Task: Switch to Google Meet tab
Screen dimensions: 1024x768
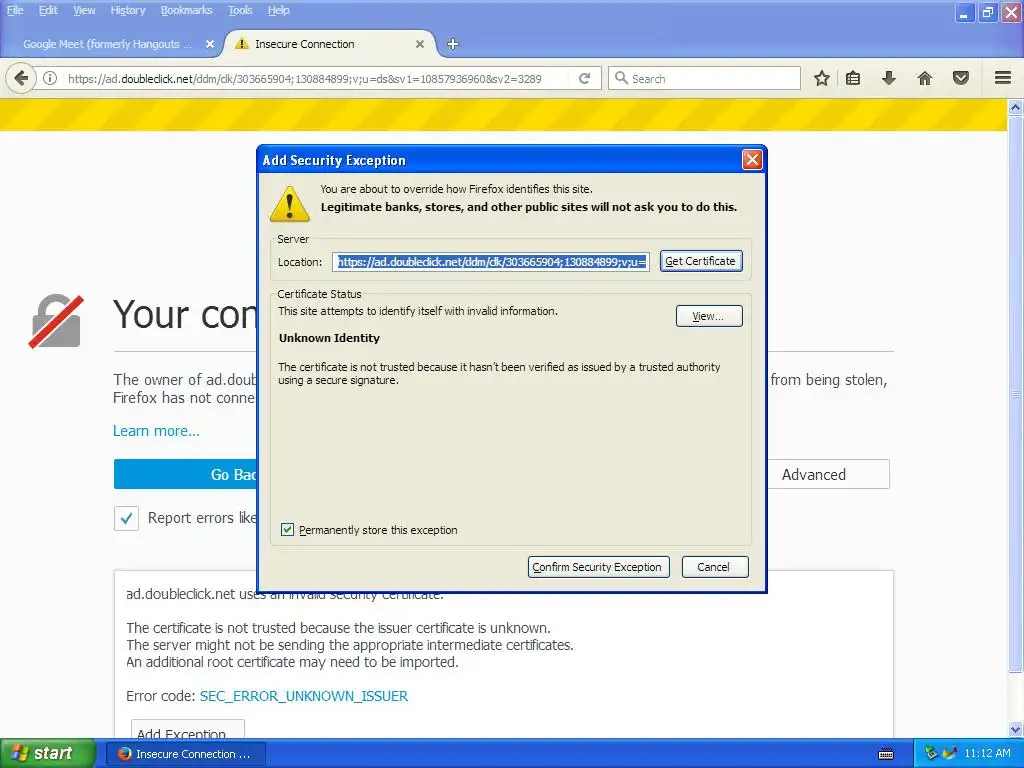Action: pyautogui.click(x=108, y=44)
